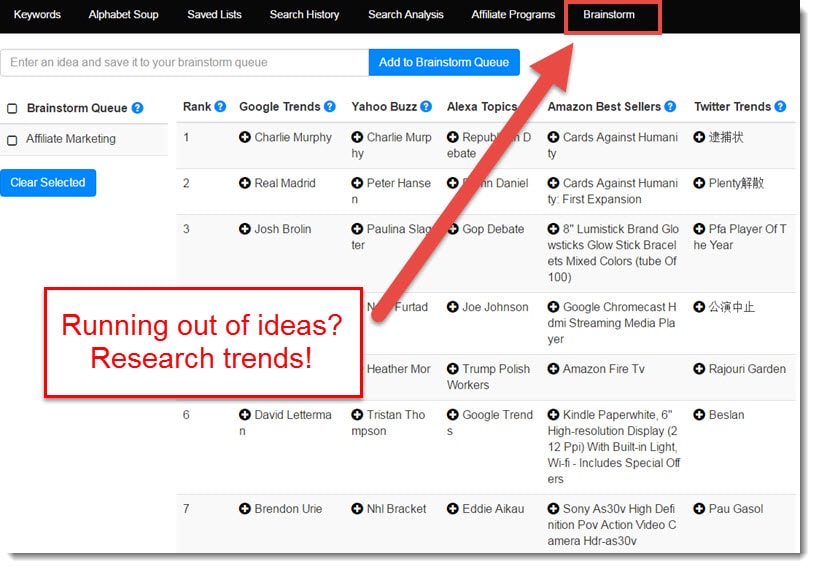This screenshot has height=568, width=815.
Task: Add Josh Brolin using its plus icon
Action: coord(245,228)
